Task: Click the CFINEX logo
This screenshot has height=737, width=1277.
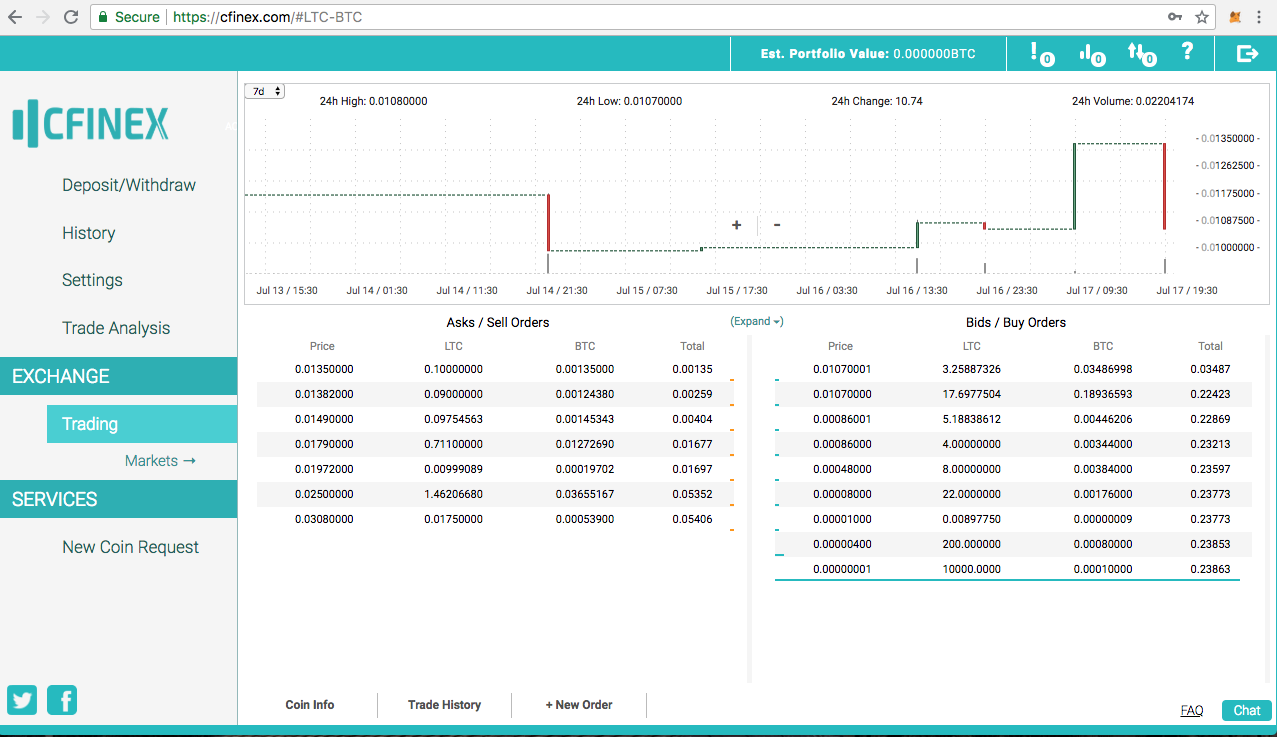Action: click(x=90, y=124)
